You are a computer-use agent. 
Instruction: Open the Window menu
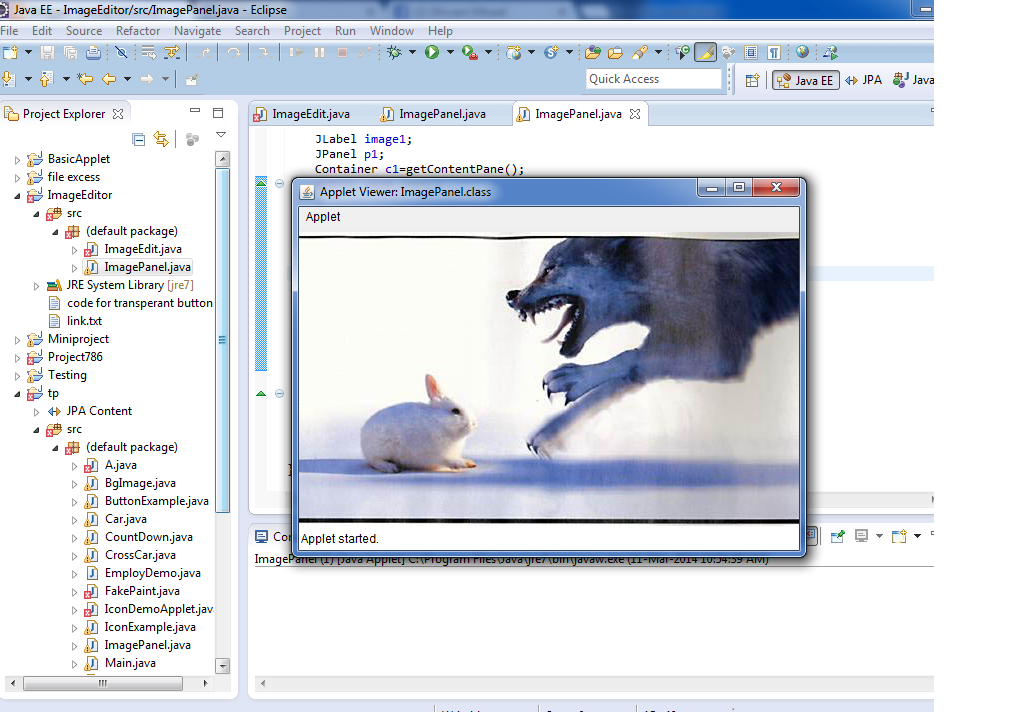[391, 31]
